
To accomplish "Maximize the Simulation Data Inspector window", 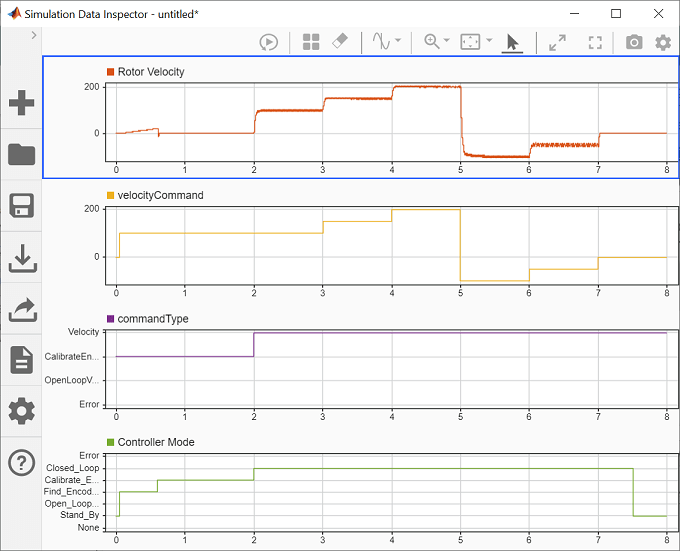I will coord(616,13).
